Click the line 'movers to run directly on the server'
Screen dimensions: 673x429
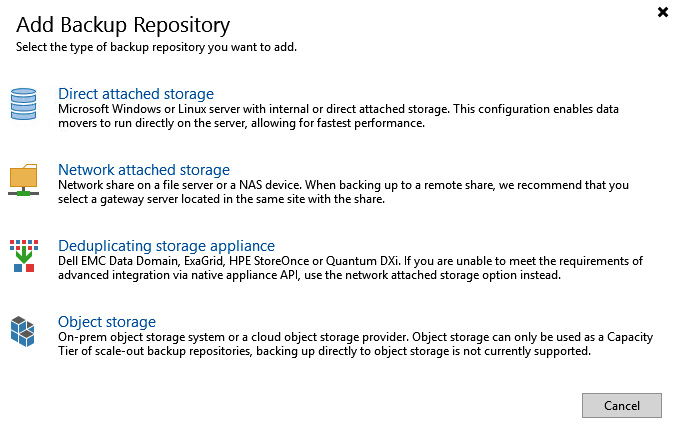(x=241, y=123)
